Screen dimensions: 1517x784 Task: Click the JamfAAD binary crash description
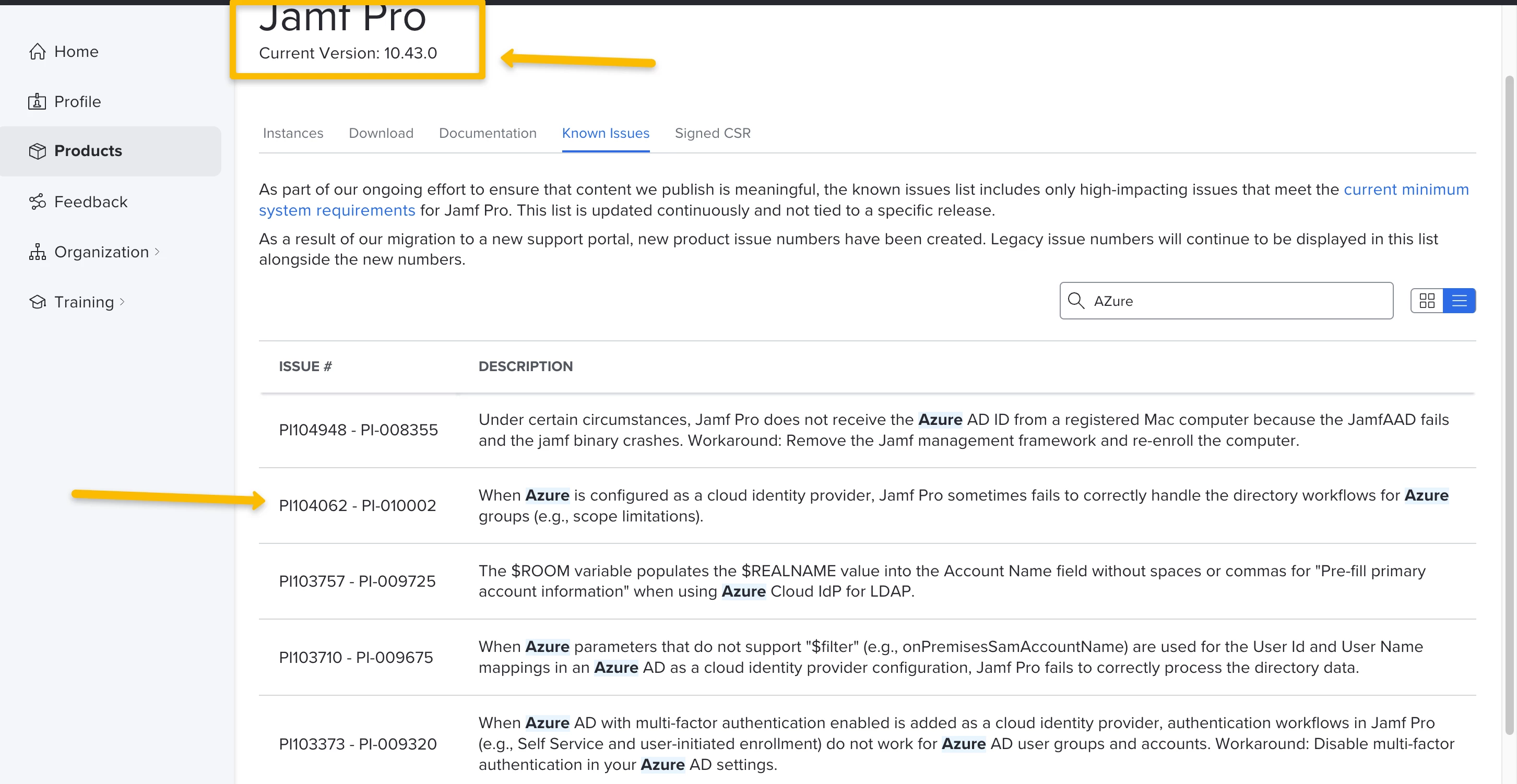(x=964, y=430)
